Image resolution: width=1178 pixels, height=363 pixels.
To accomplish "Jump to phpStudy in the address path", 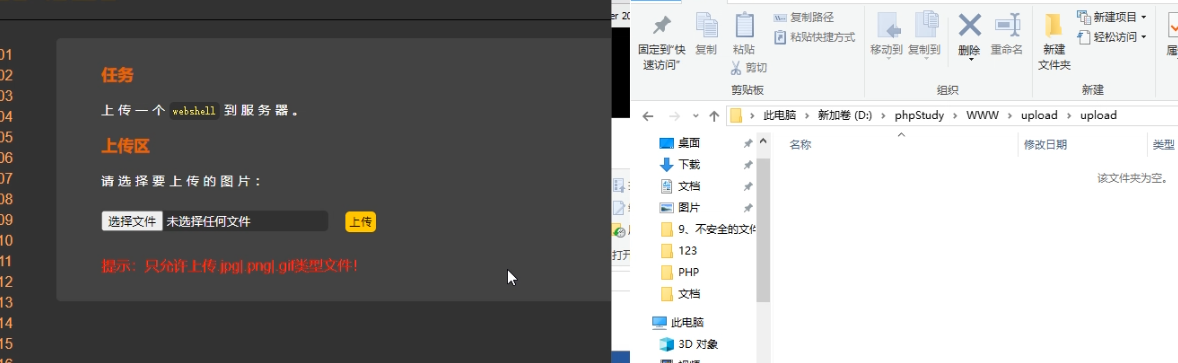I will 919,116.
